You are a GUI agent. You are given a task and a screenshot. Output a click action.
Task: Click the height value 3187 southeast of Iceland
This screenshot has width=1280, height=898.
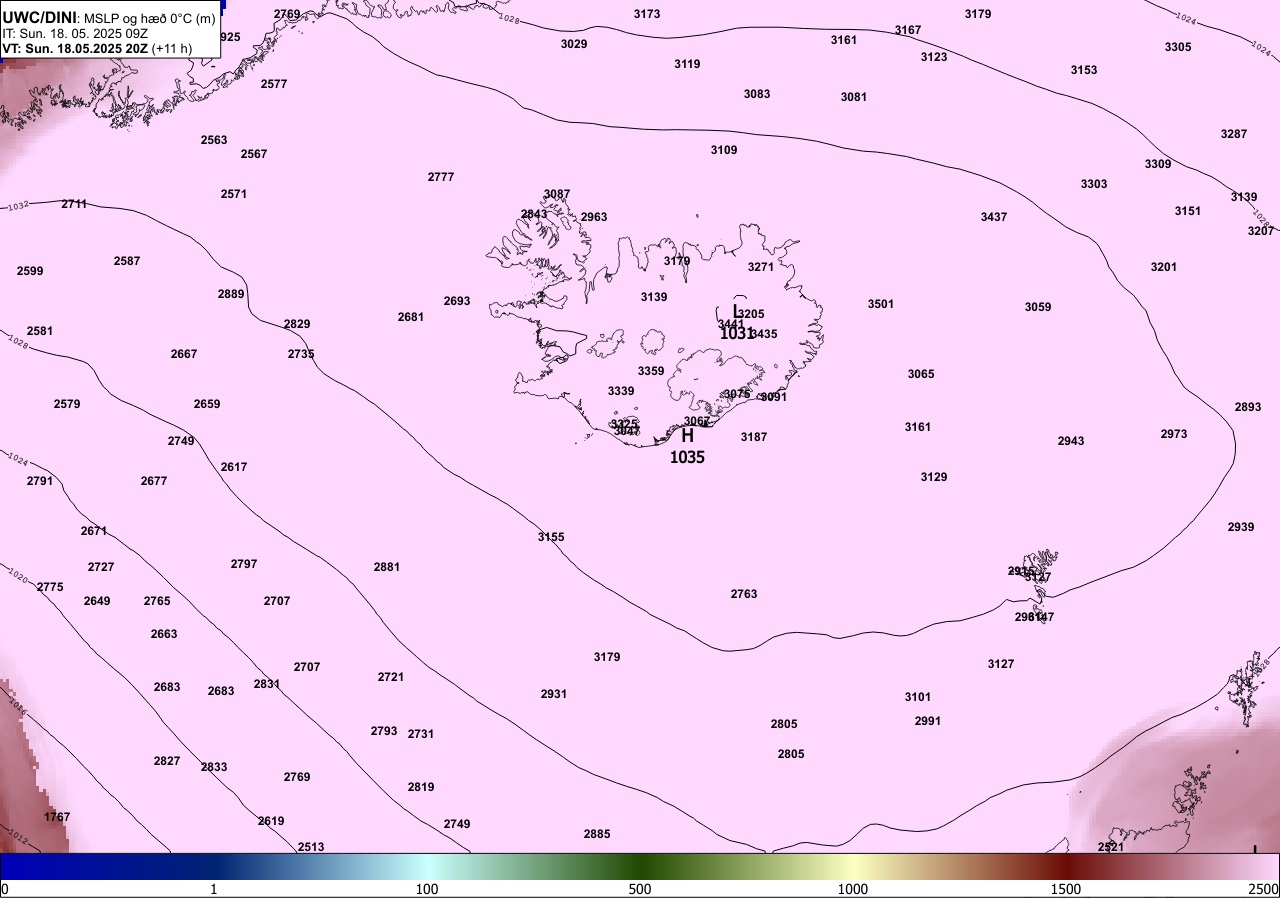pos(754,437)
